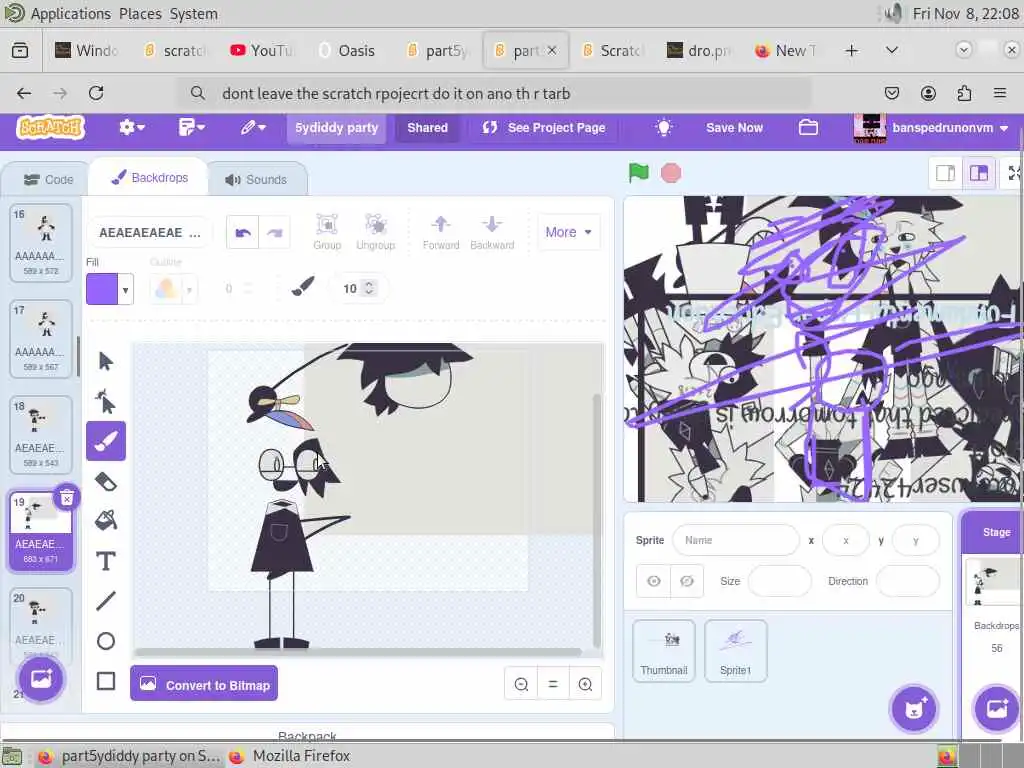Select Sprite1 in sprite list
This screenshot has height=768, width=1024.
coord(735,651)
